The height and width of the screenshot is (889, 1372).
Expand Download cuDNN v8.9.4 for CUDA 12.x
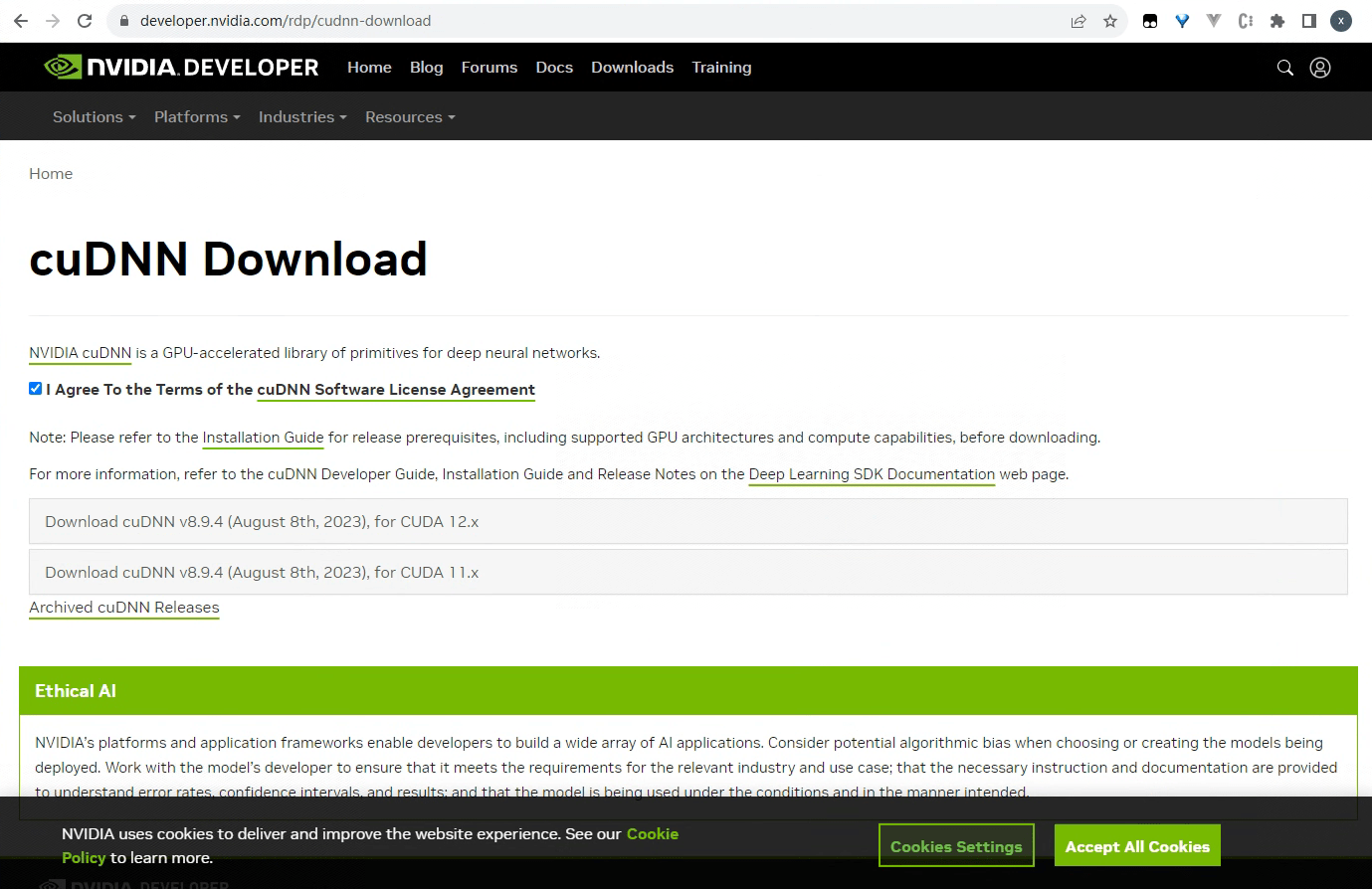pyautogui.click(x=688, y=521)
